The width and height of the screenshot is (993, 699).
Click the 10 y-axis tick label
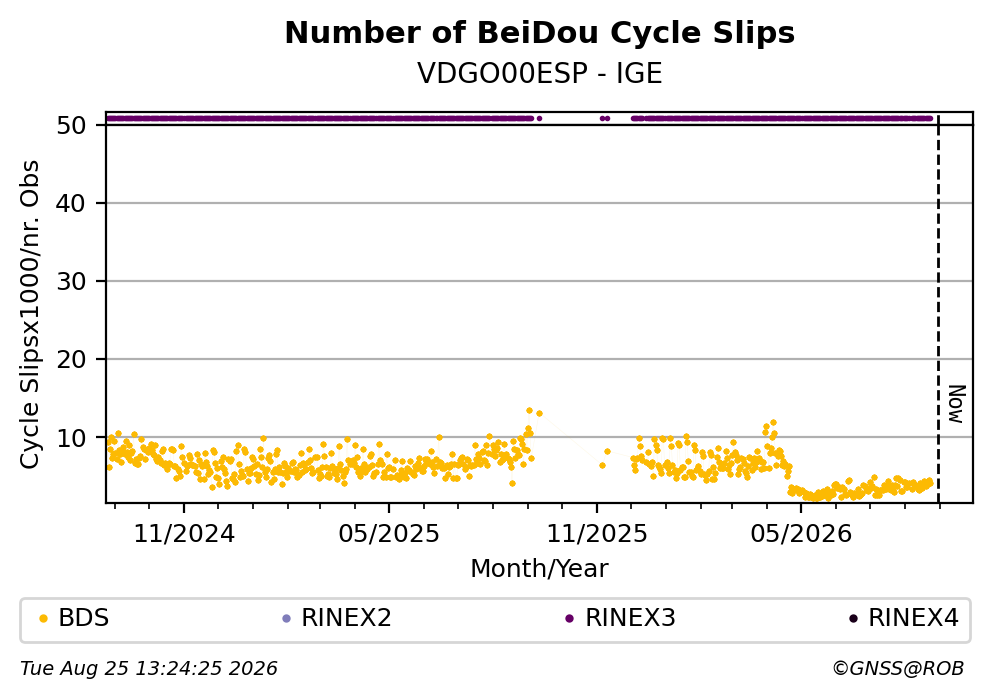(71, 438)
